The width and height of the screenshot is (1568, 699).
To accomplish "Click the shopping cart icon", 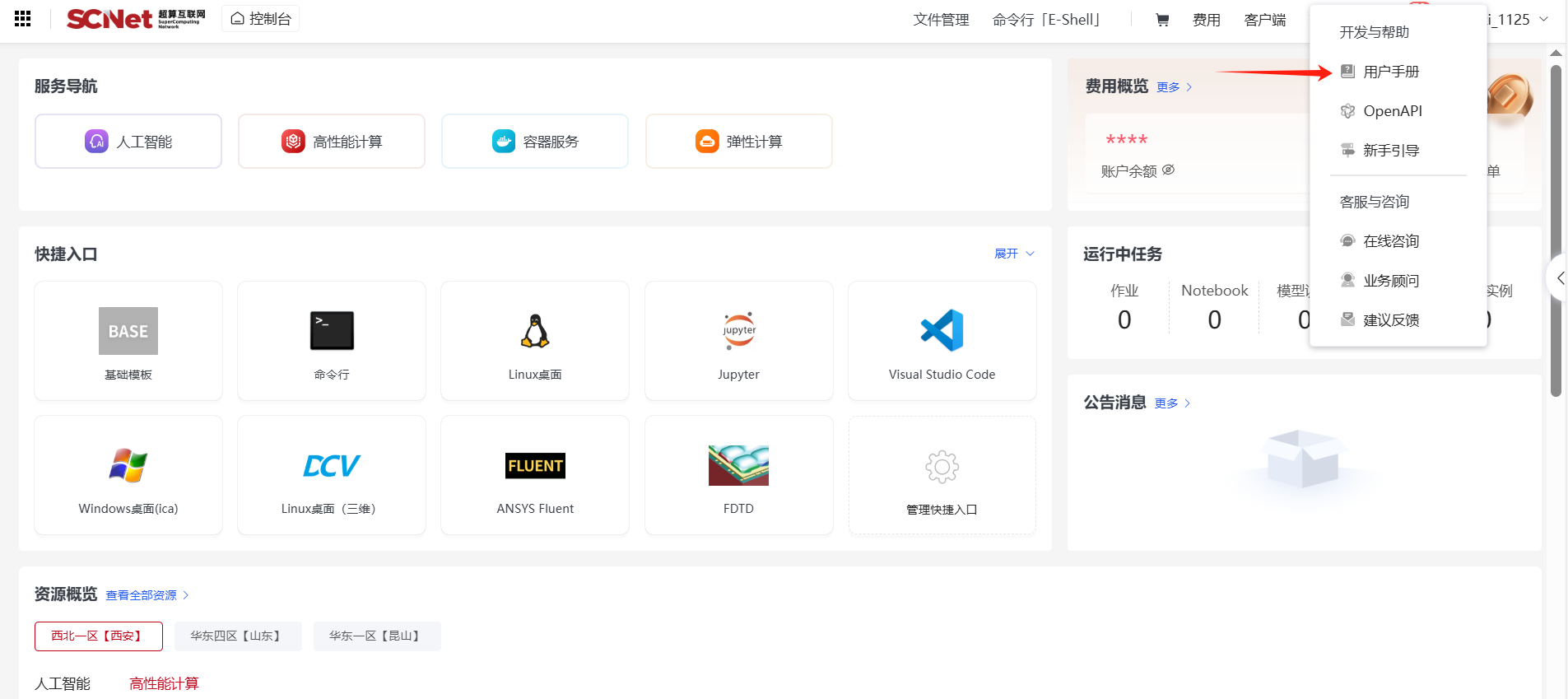I will tap(1162, 20).
